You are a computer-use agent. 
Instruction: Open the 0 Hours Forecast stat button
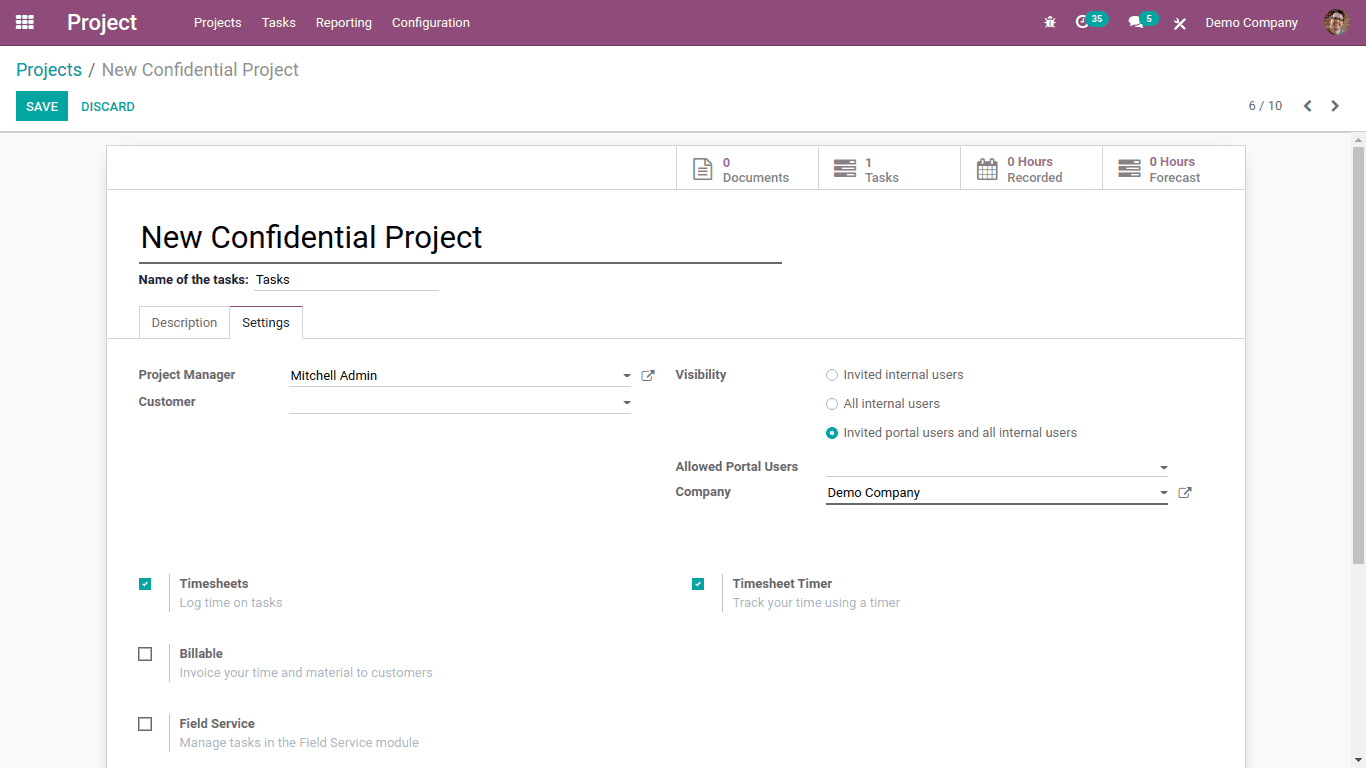tap(1174, 169)
